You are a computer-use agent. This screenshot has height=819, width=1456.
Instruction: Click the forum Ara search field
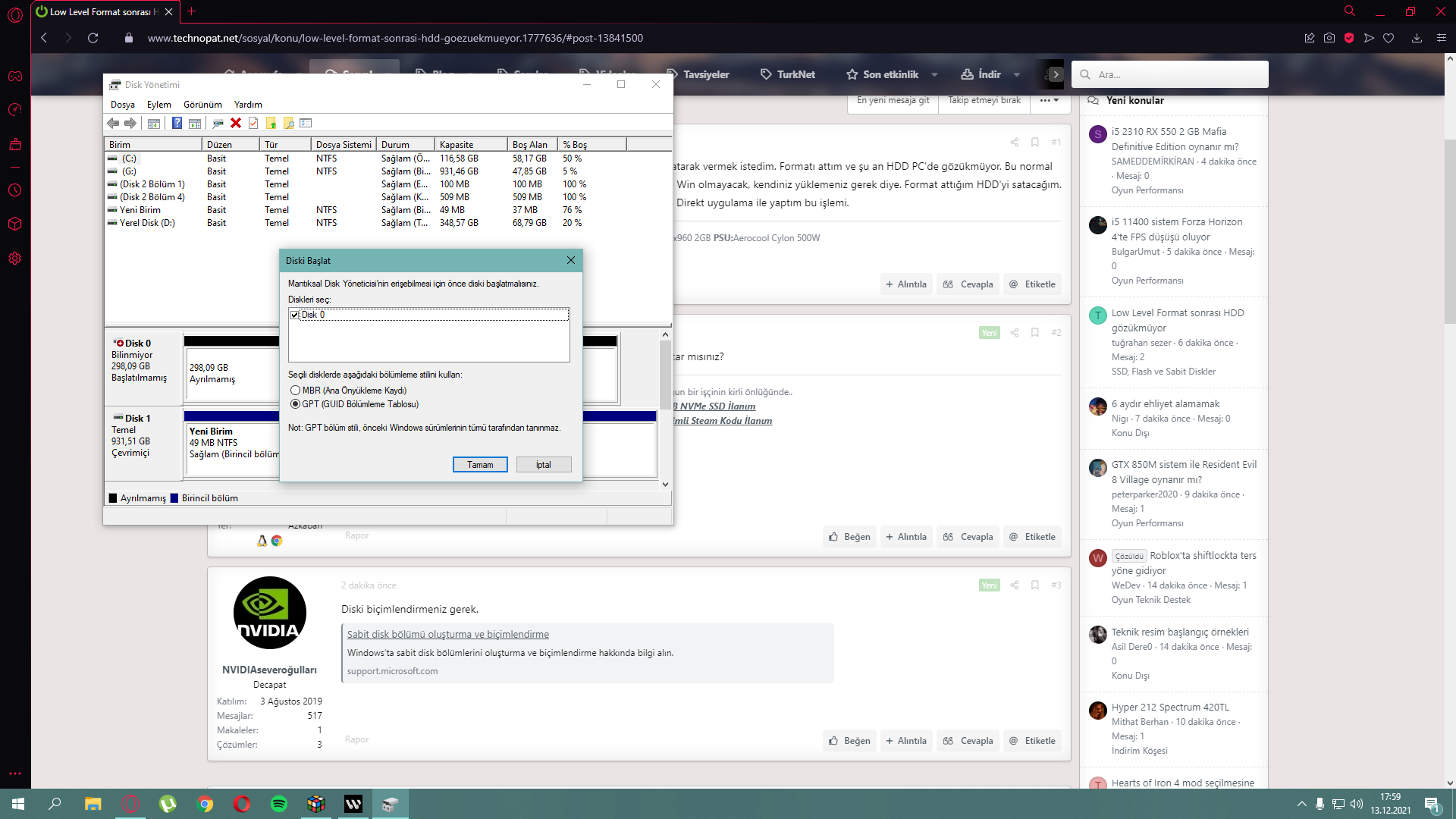(x=1179, y=74)
